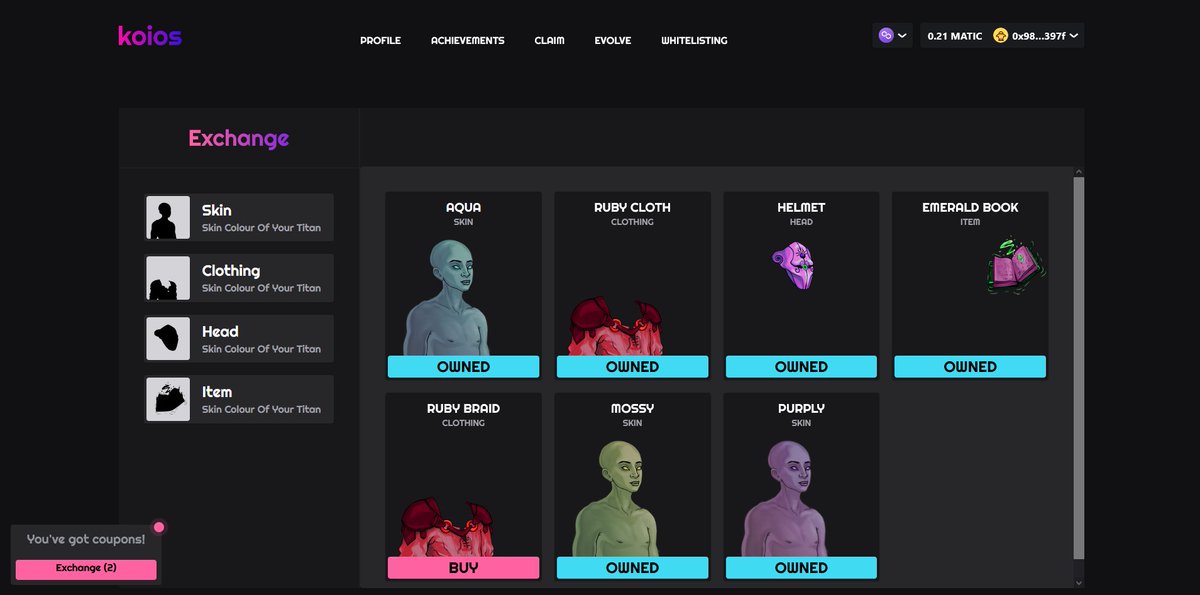Click the OWNED button under Purply
The image size is (1200, 595).
[x=801, y=568]
